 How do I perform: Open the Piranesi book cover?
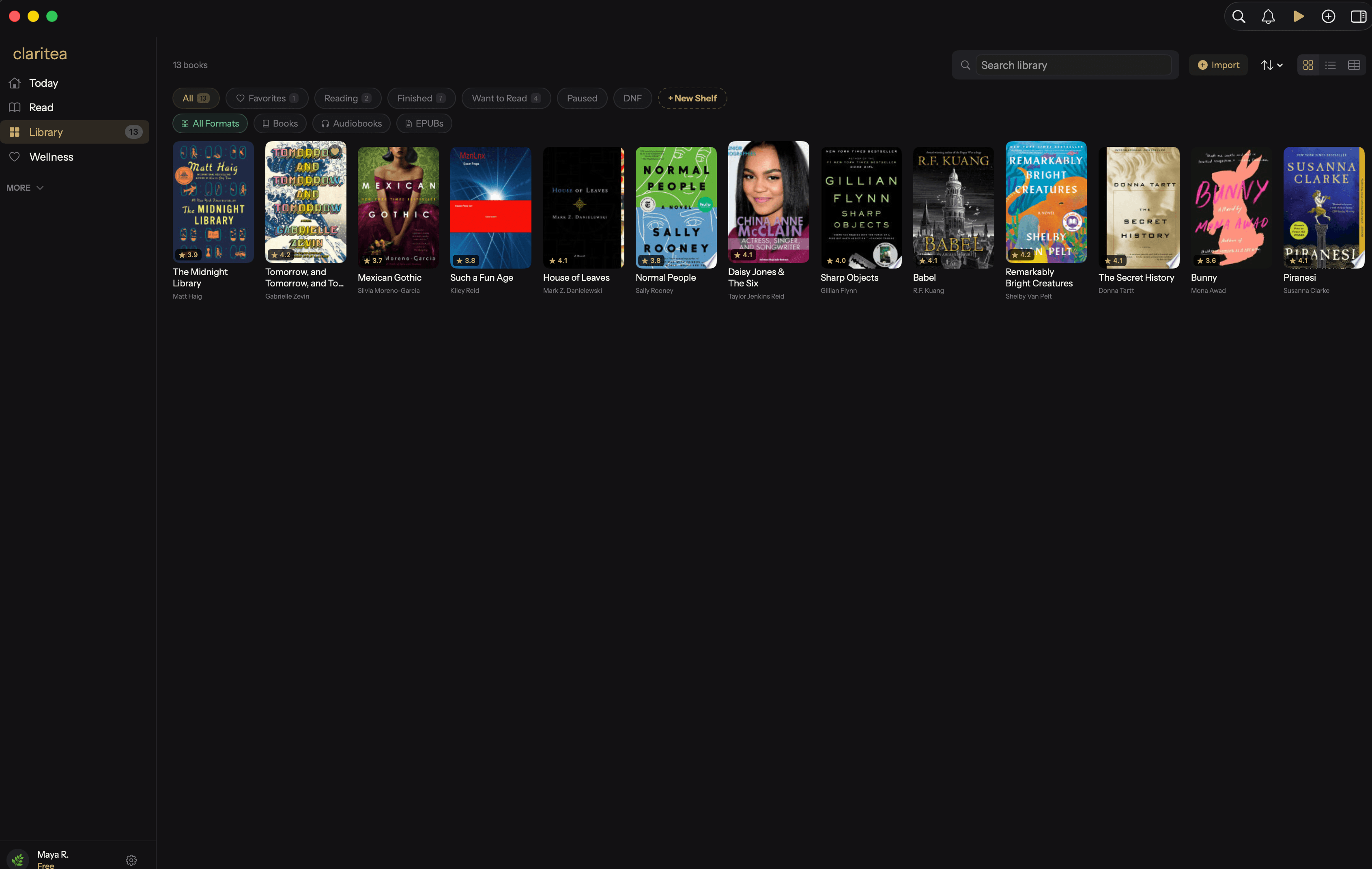(x=1324, y=208)
